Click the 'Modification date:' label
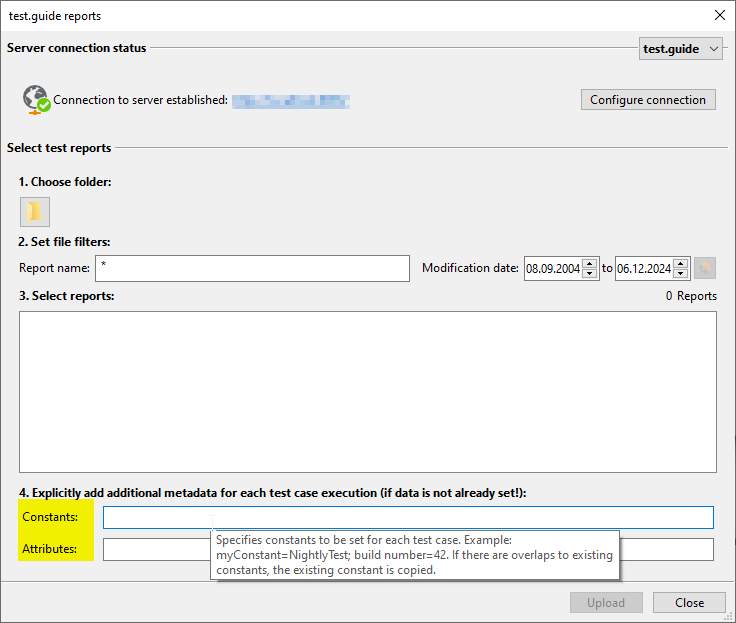The width and height of the screenshot is (736, 623). pyautogui.click(x=470, y=268)
